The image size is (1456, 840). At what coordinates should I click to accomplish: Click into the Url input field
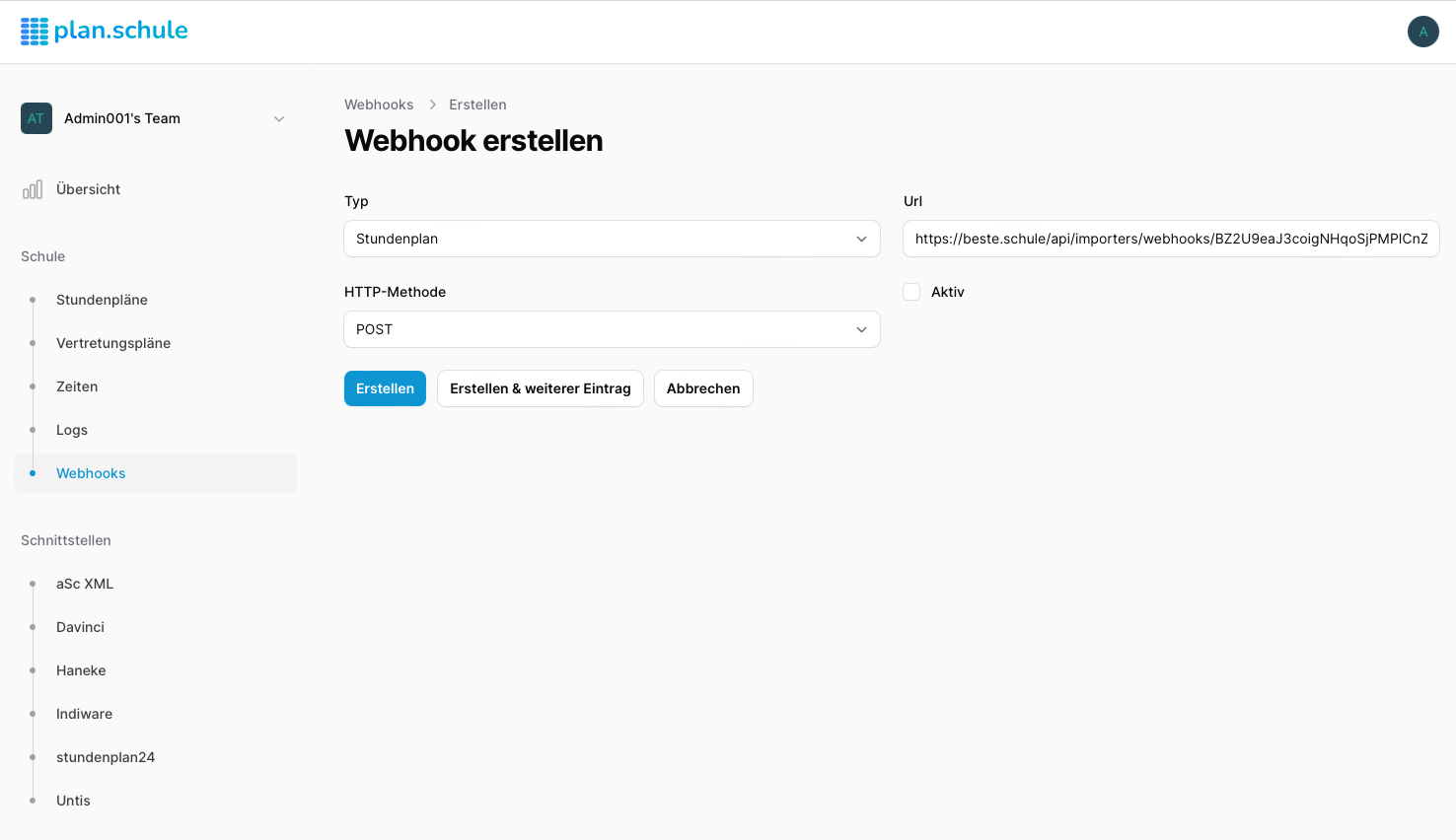(1171, 239)
